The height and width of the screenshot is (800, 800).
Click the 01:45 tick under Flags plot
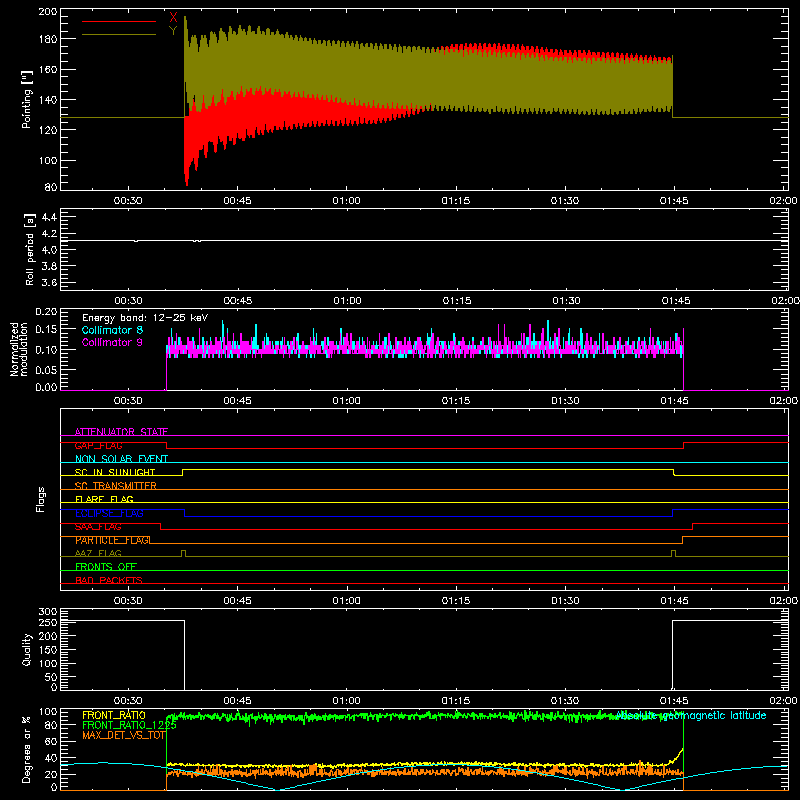674,601
